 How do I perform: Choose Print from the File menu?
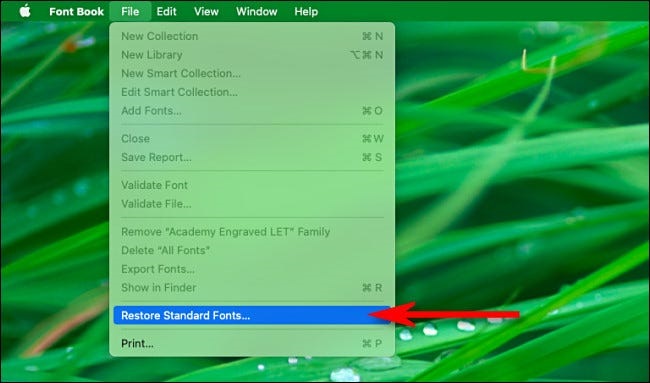pyautogui.click(x=252, y=343)
